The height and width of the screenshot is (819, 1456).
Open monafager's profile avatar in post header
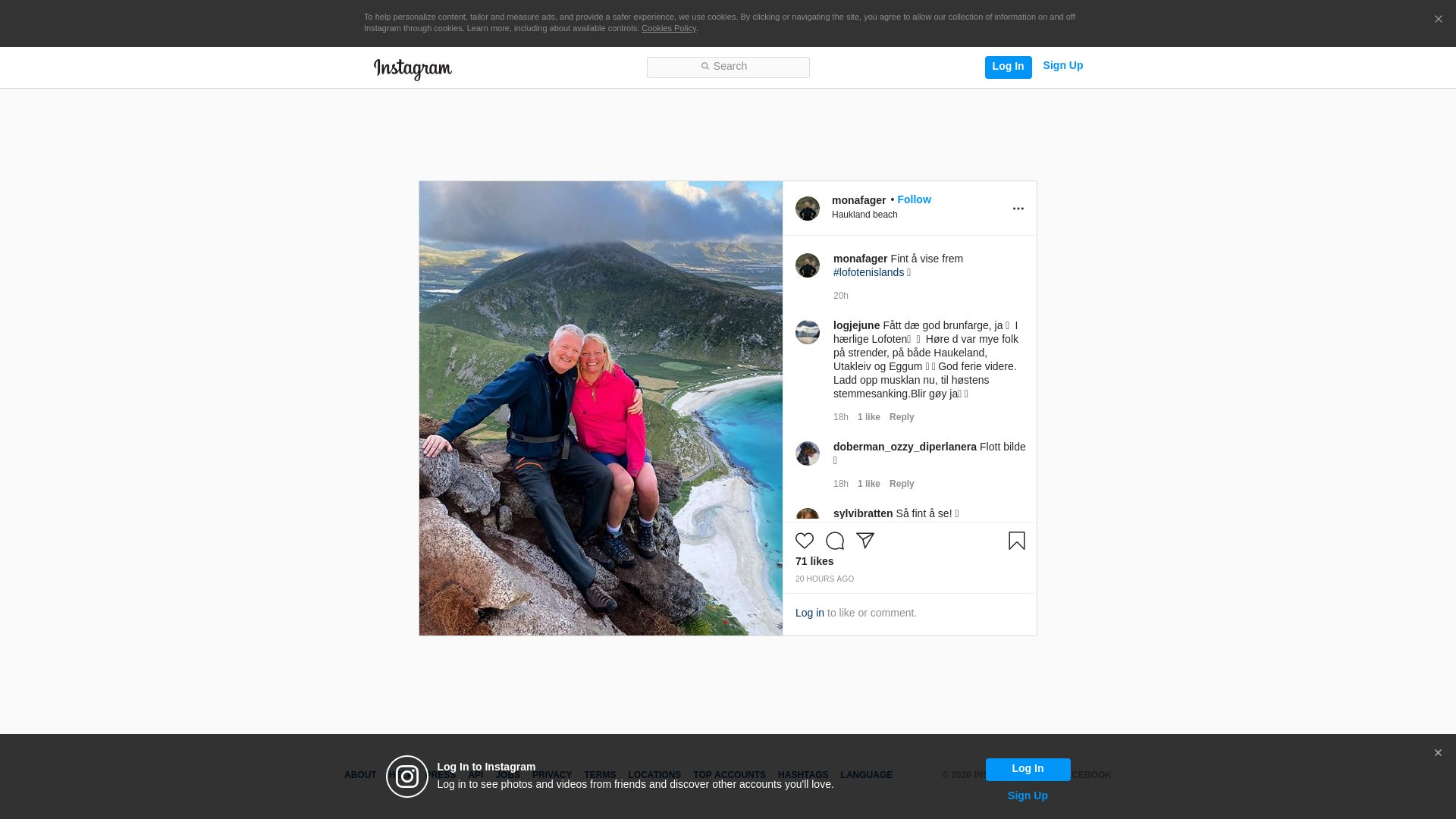pos(807,209)
